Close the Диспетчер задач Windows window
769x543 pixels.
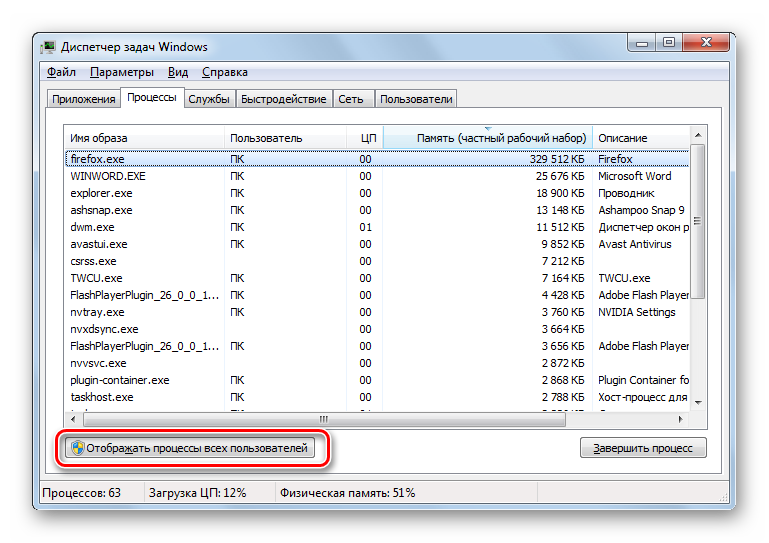coord(706,43)
